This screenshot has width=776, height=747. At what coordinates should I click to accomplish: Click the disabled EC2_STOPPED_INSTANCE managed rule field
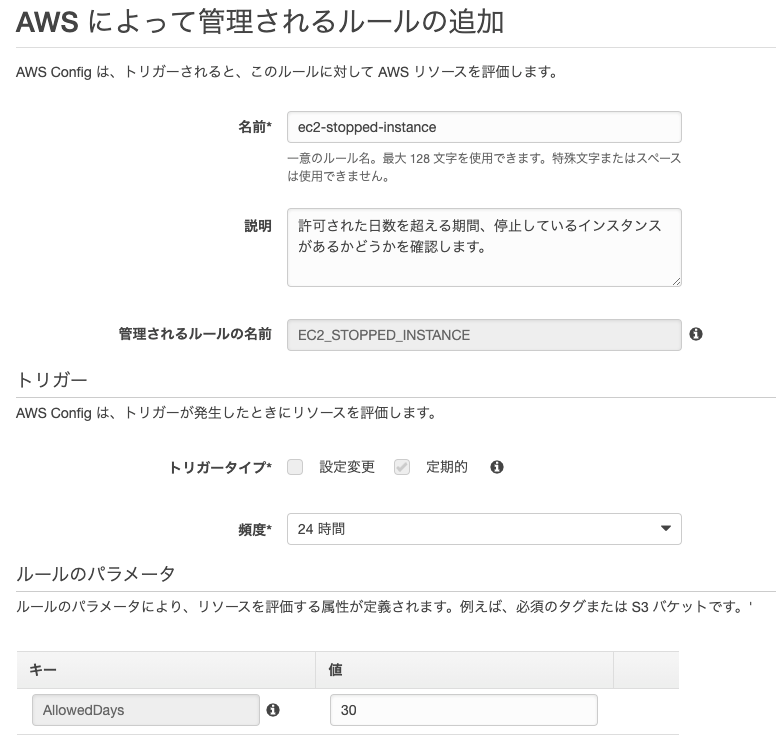484,335
